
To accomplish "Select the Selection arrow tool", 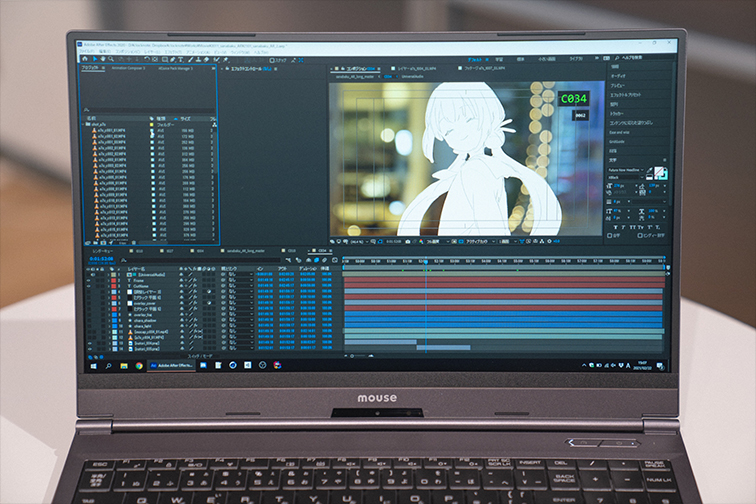I will pyautogui.click(x=95, y=59).
